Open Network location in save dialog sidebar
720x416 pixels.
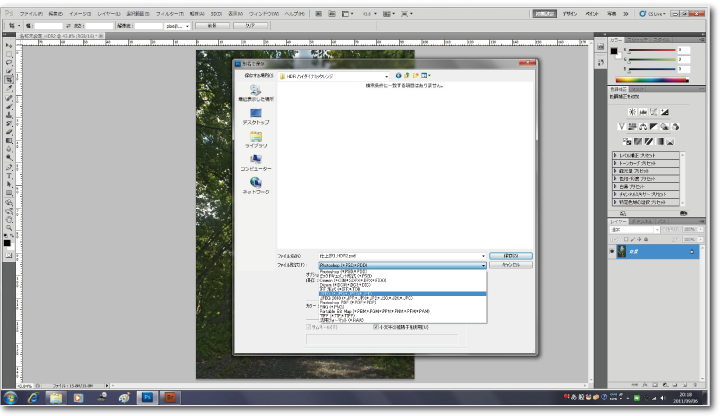(256, 186)
